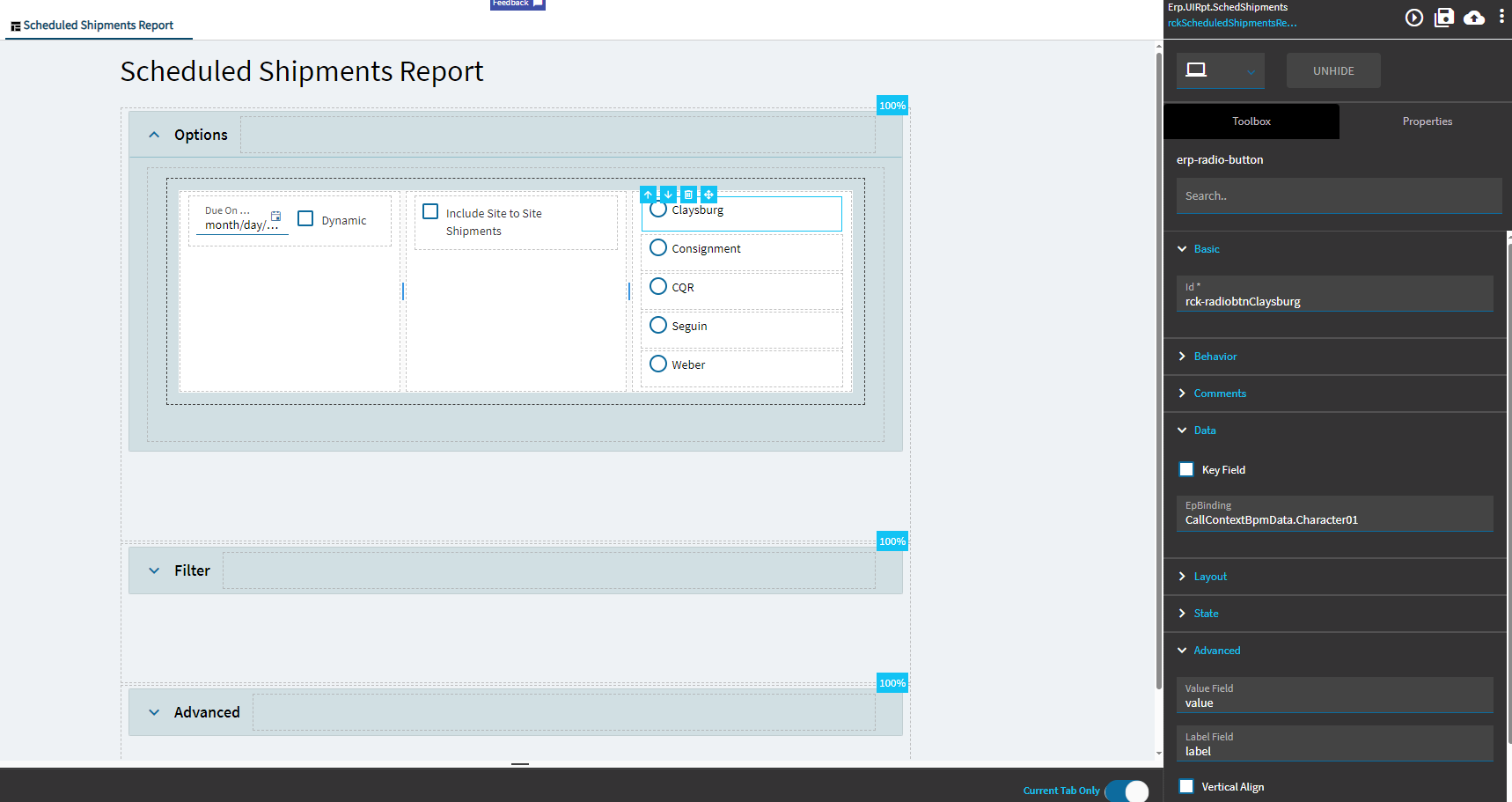Click the Due On calendar icon
The image size is (1512, 802).
point(275,216)
